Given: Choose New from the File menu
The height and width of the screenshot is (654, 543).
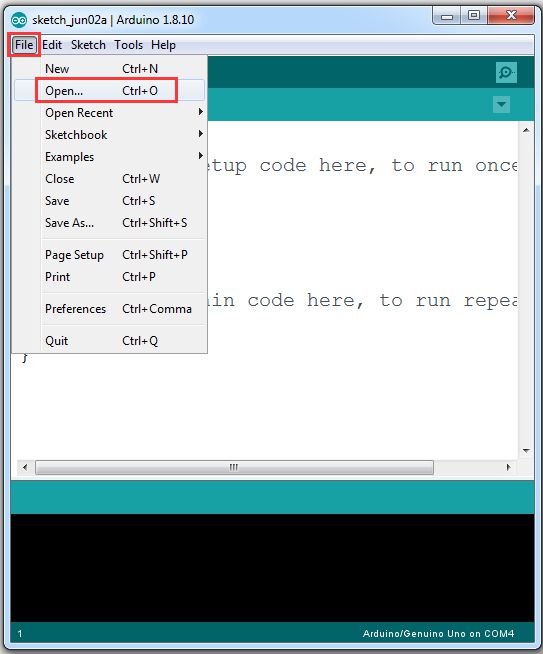Looking at the screenshot, I should 110,68.
